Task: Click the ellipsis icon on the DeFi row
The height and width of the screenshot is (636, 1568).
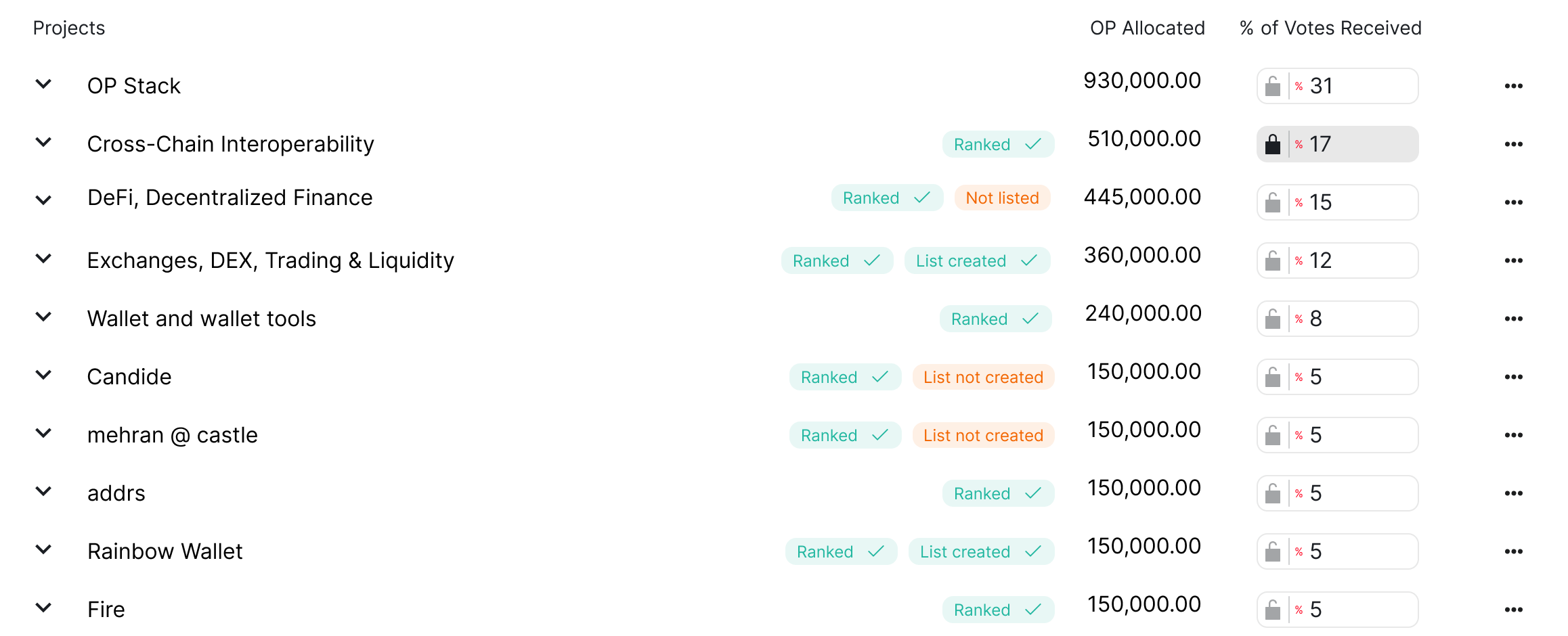Action: click(1514, 202)
